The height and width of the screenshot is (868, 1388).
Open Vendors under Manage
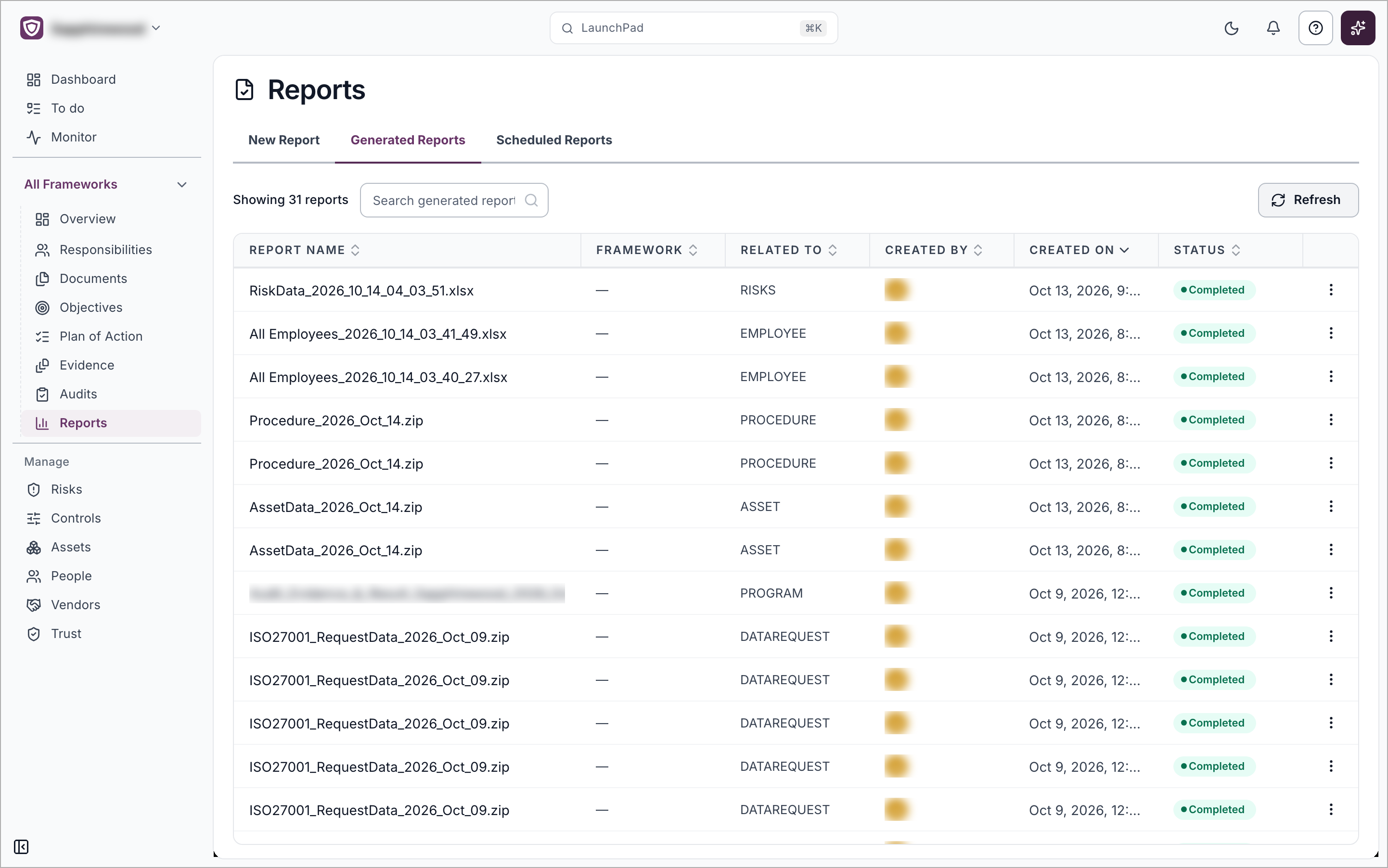pyautogui.click(x=75, y=604)
